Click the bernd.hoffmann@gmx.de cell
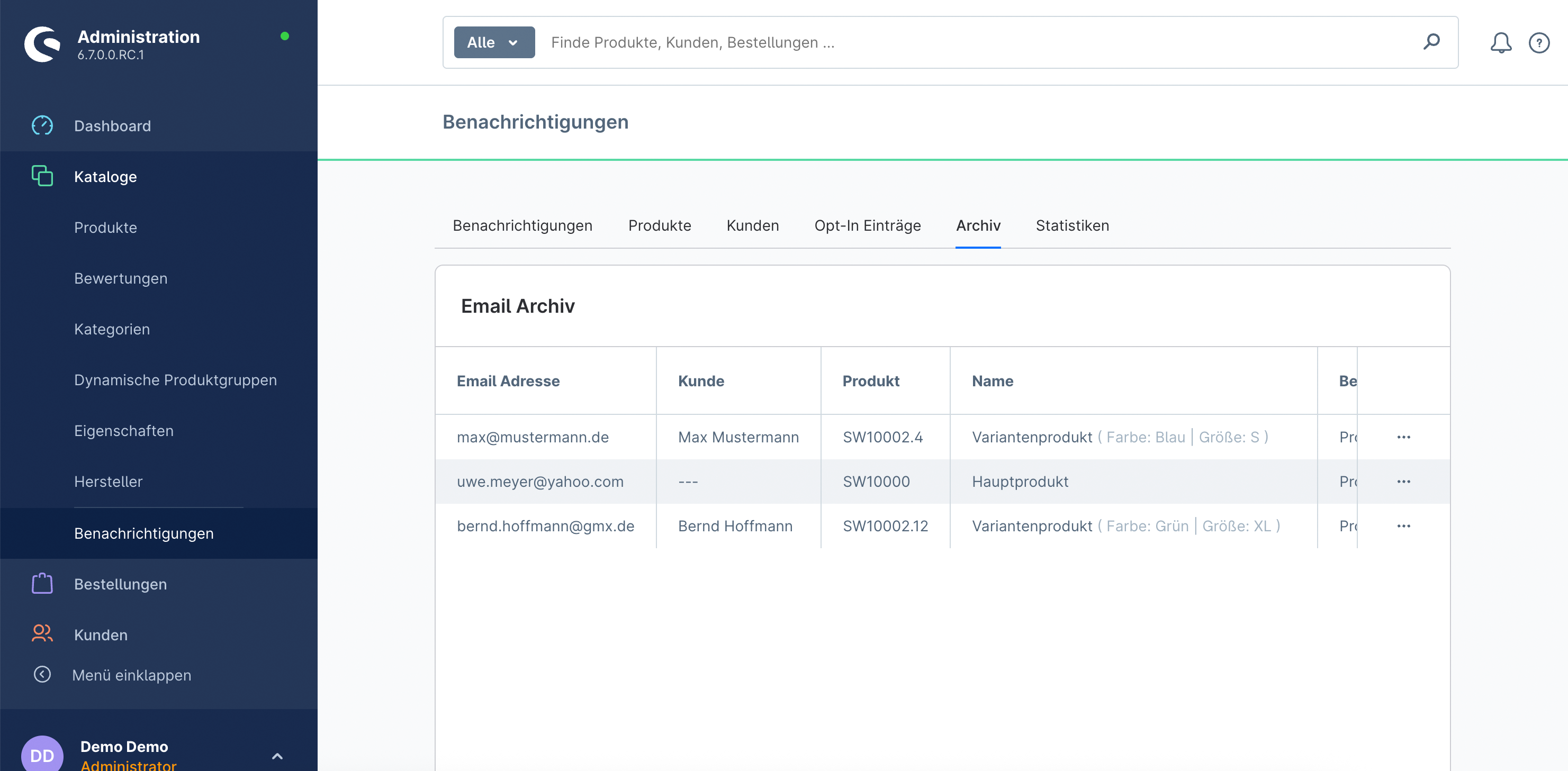The width and height of the screenshot is (1568, 771). click(x=545, y=526)
